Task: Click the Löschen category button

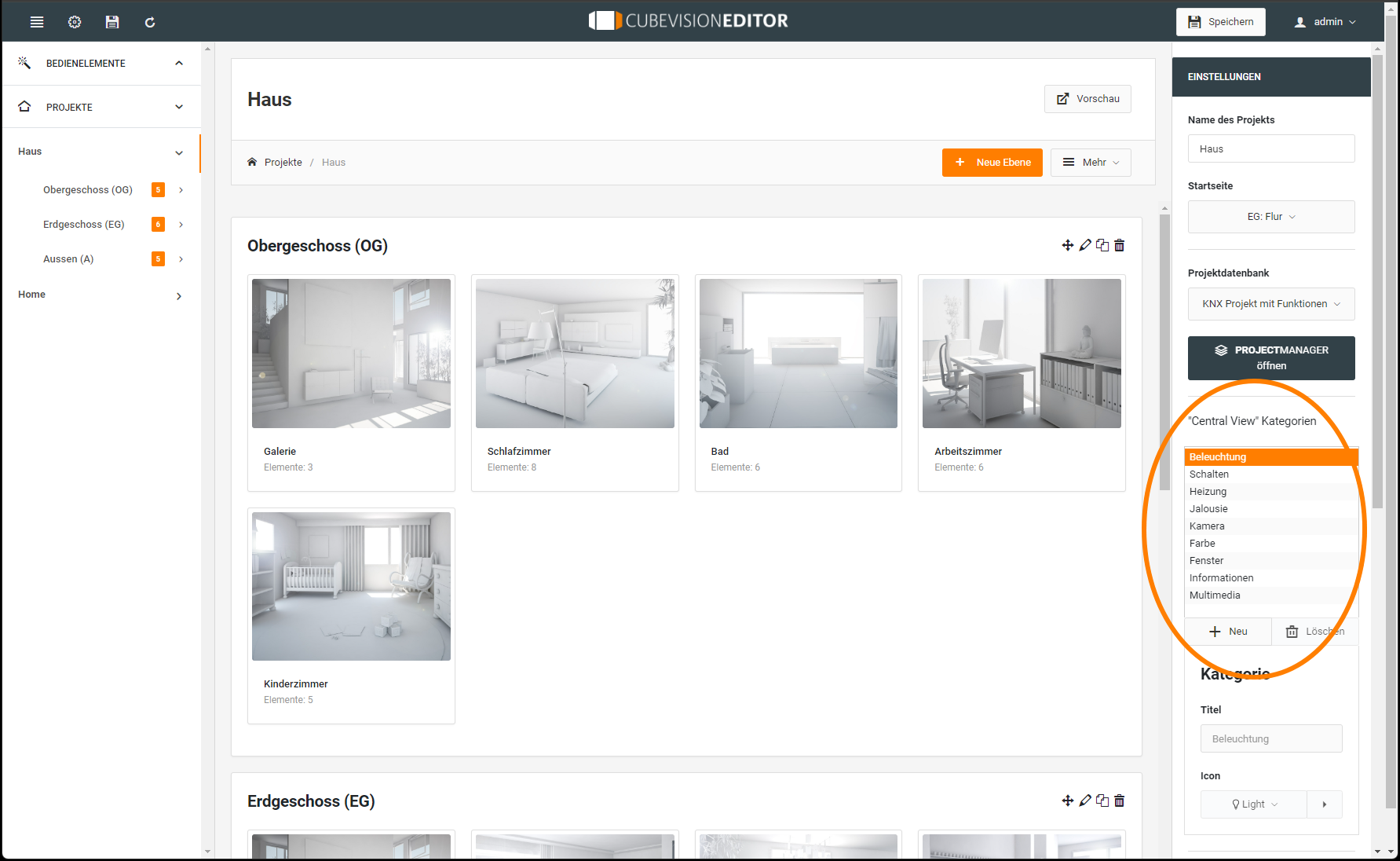Action: click(x=1315, y=632)
